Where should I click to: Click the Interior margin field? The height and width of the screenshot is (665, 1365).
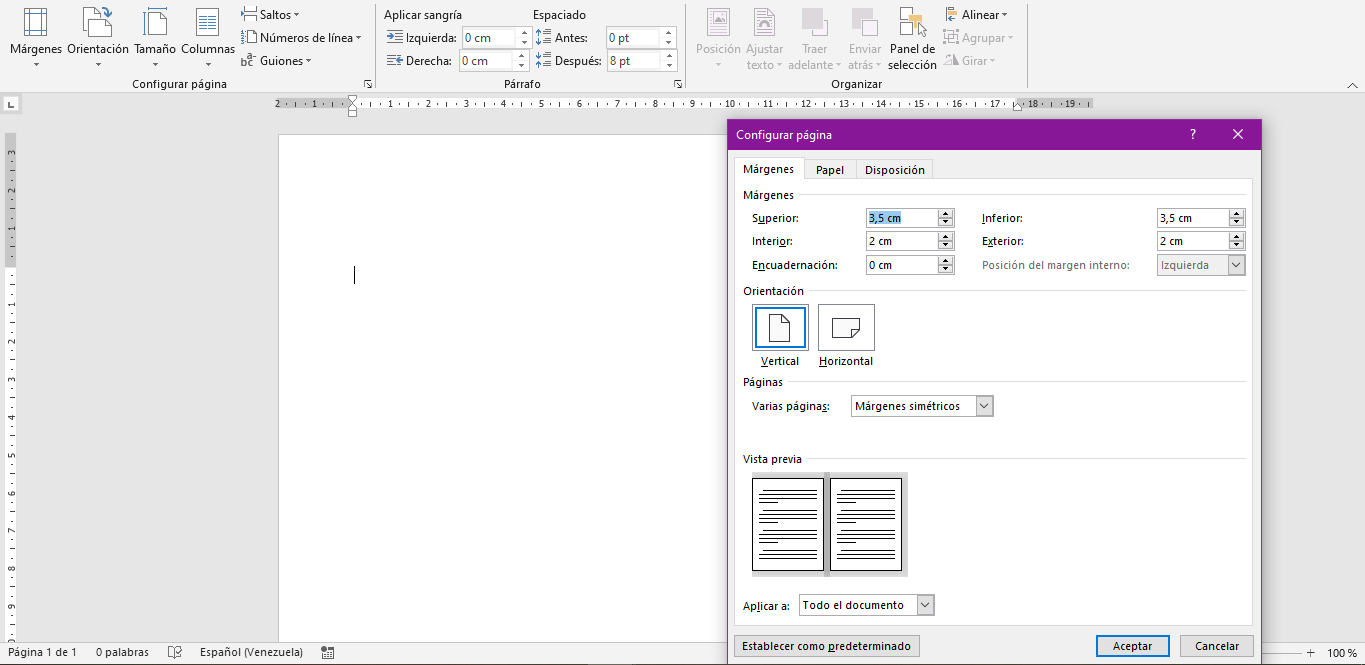click(902, 241)
